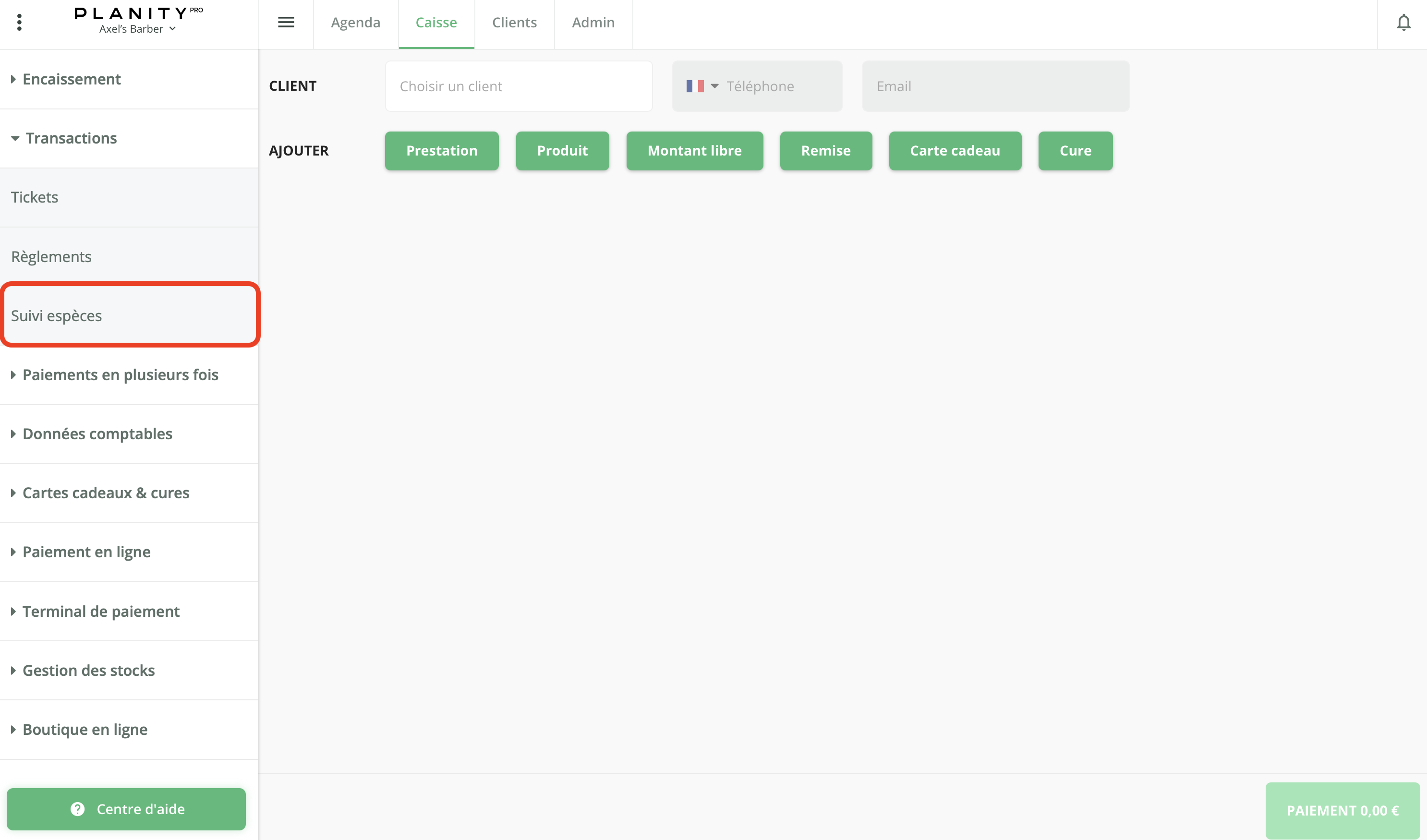The height and width of the screenshot is (840, 1427).
Task: Expand Paiements en plusieurs fois
Action: tap(120, 375)
